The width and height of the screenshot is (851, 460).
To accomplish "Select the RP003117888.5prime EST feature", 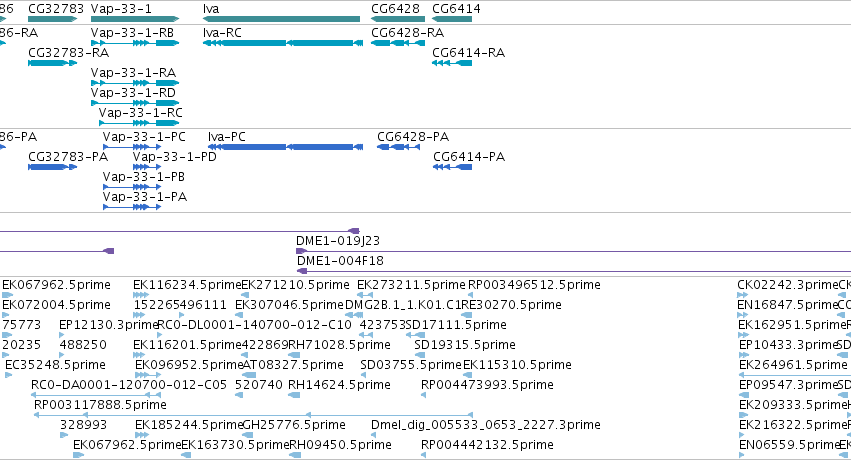I will (x=253, y=415).
